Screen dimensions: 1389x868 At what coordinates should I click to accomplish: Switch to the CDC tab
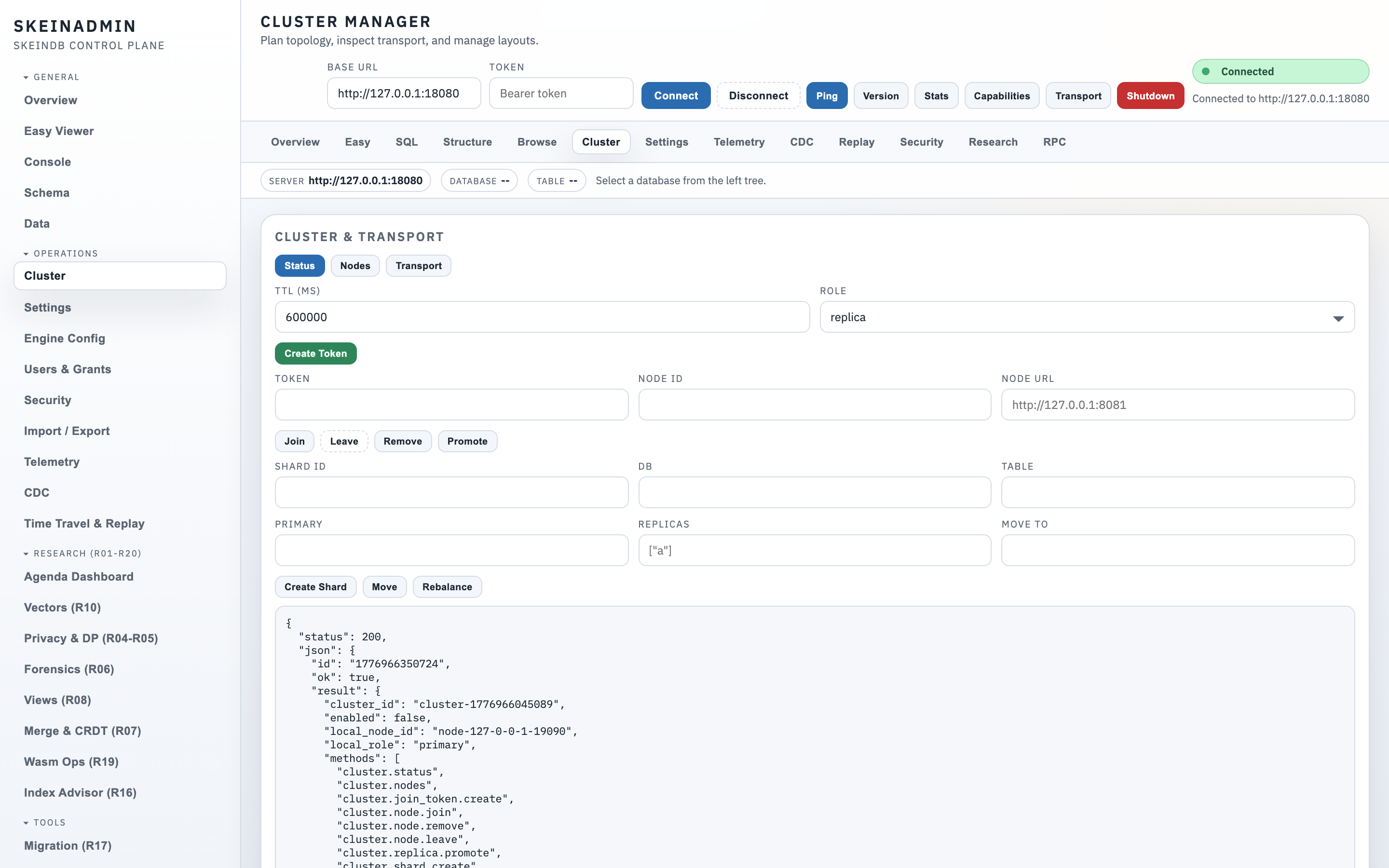[801, 142]
